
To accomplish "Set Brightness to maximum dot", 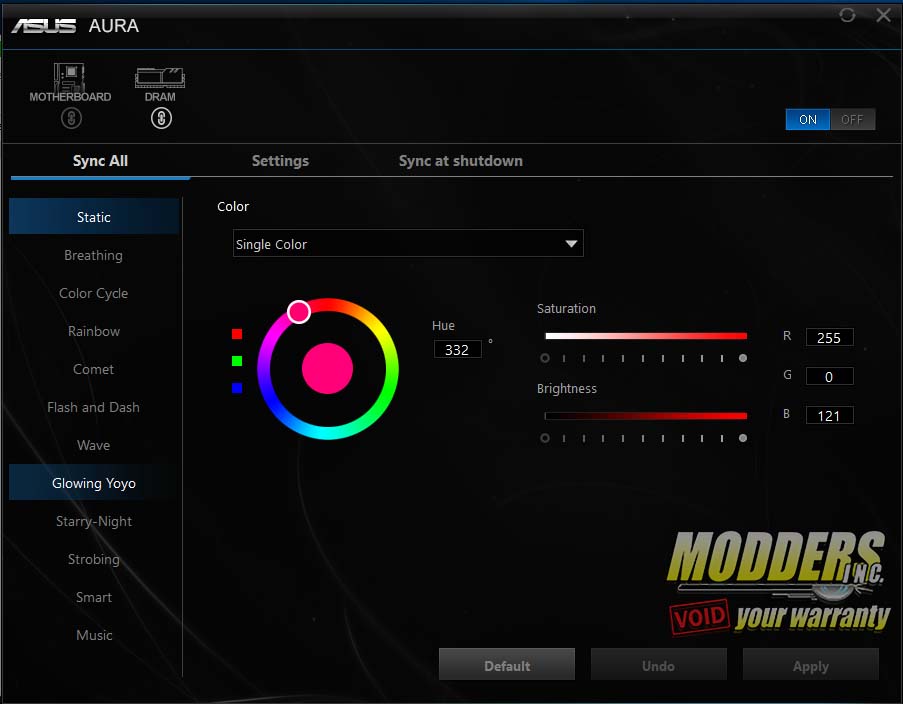I will pos(743,438).
